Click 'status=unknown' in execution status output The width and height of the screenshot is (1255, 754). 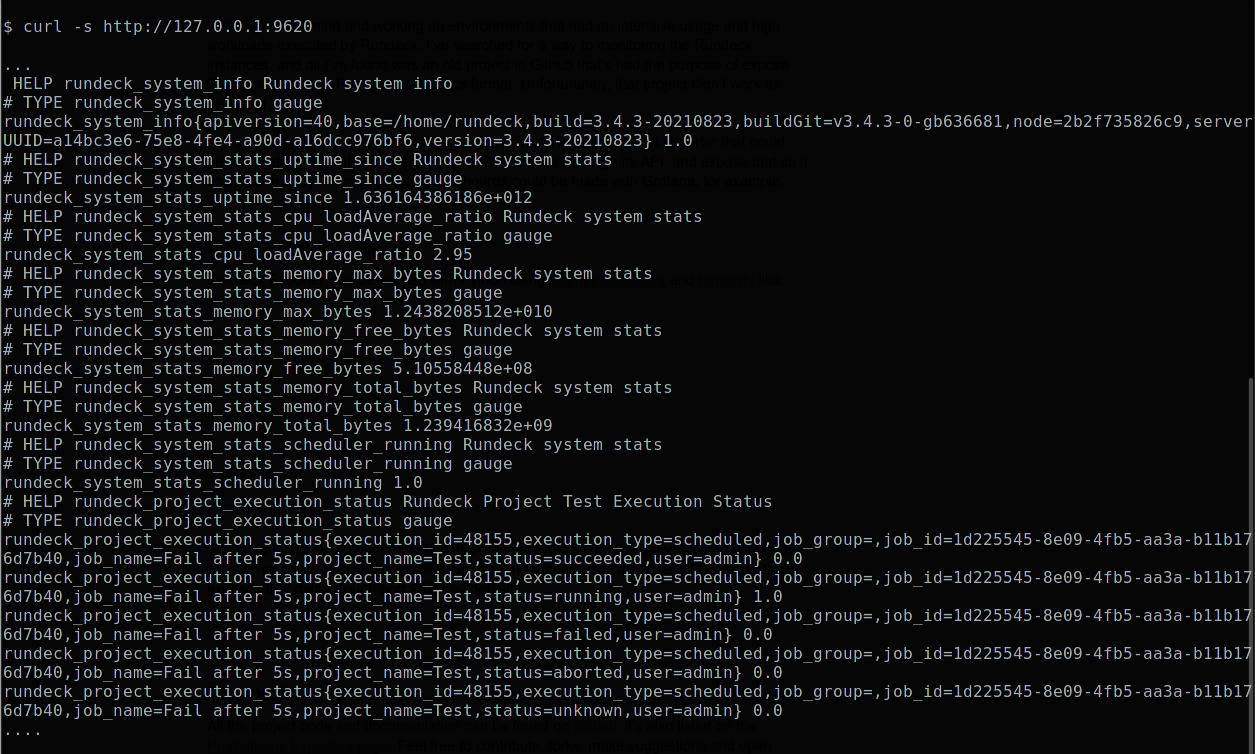(x=553, y=711)
